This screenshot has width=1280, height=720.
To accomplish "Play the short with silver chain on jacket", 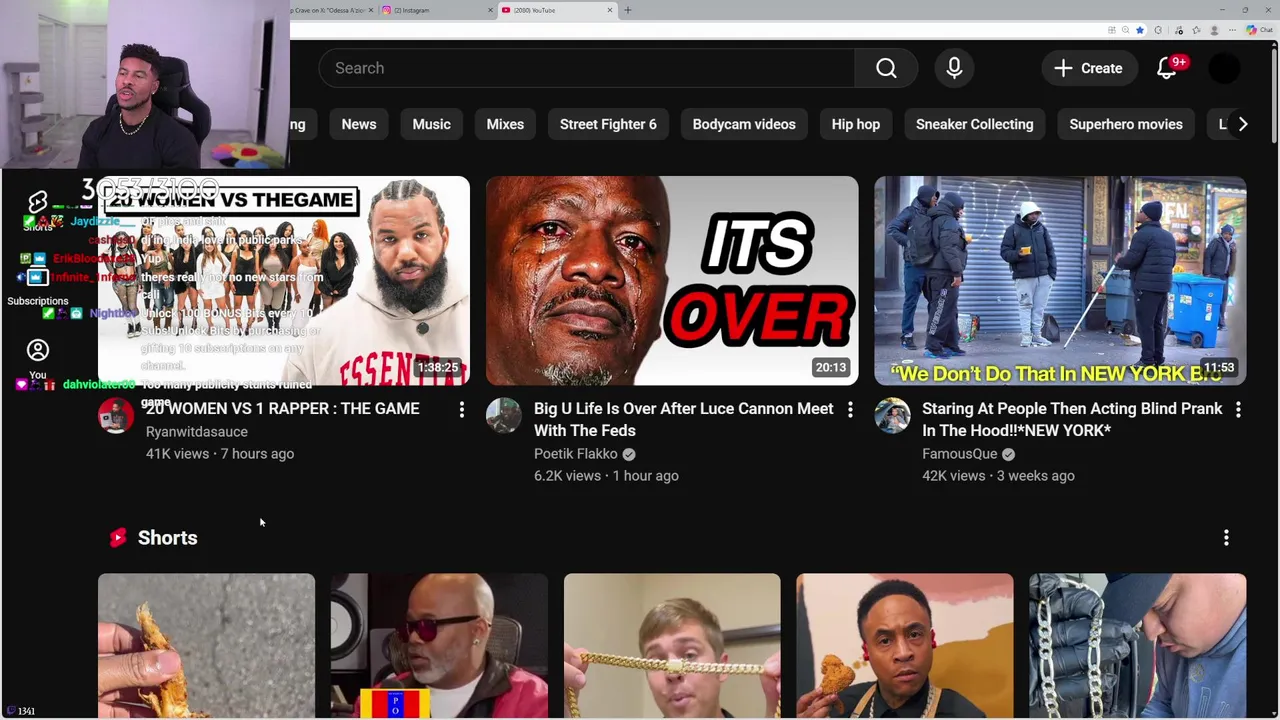I will tap(1138, 646).
